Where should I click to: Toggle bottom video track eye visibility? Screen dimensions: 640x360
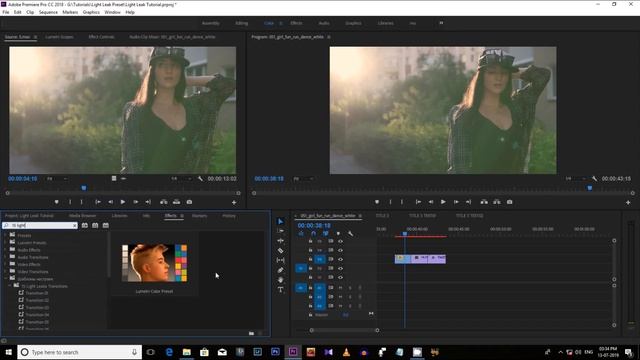pos(340,277)
